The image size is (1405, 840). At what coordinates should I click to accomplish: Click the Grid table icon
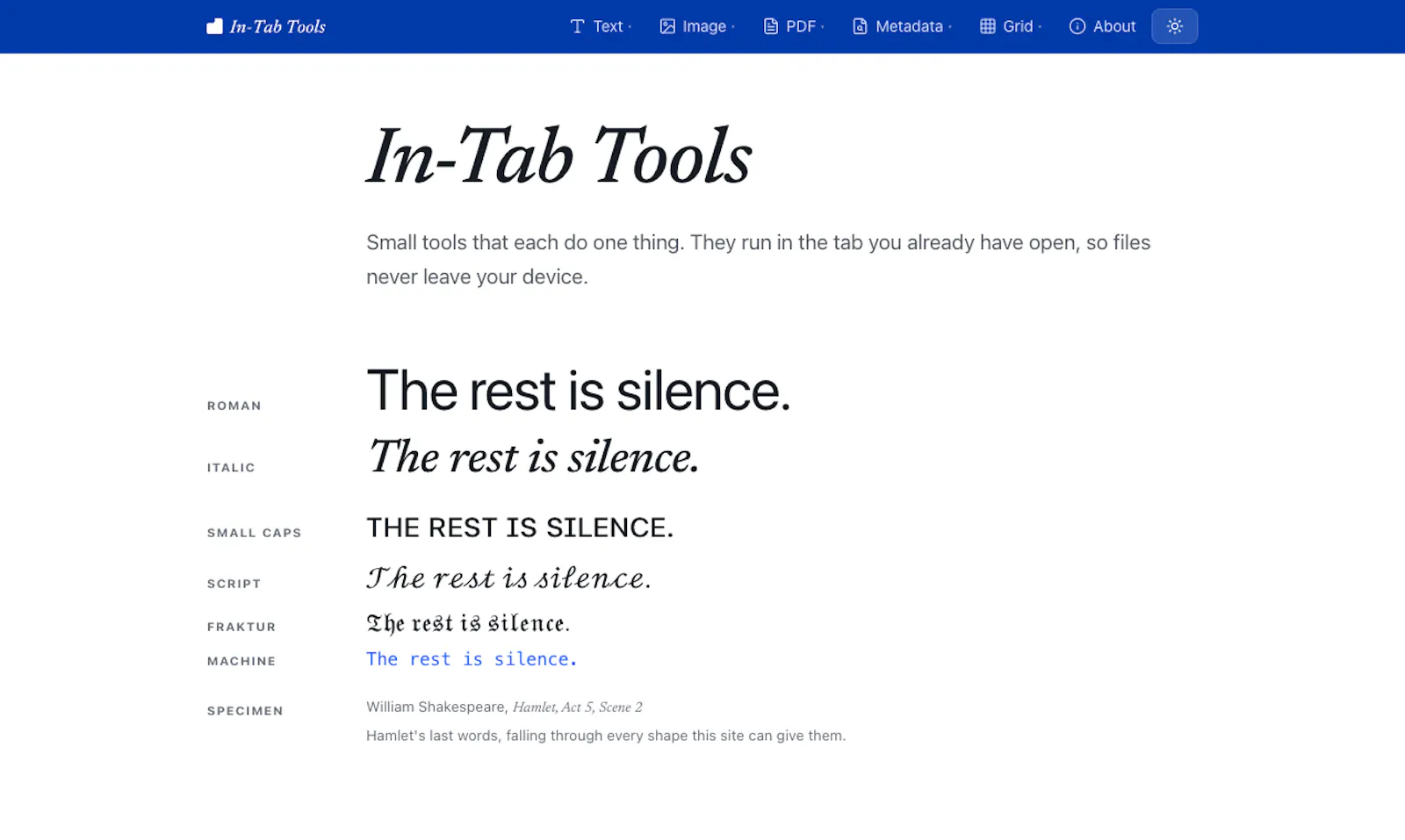click(988, 26)
